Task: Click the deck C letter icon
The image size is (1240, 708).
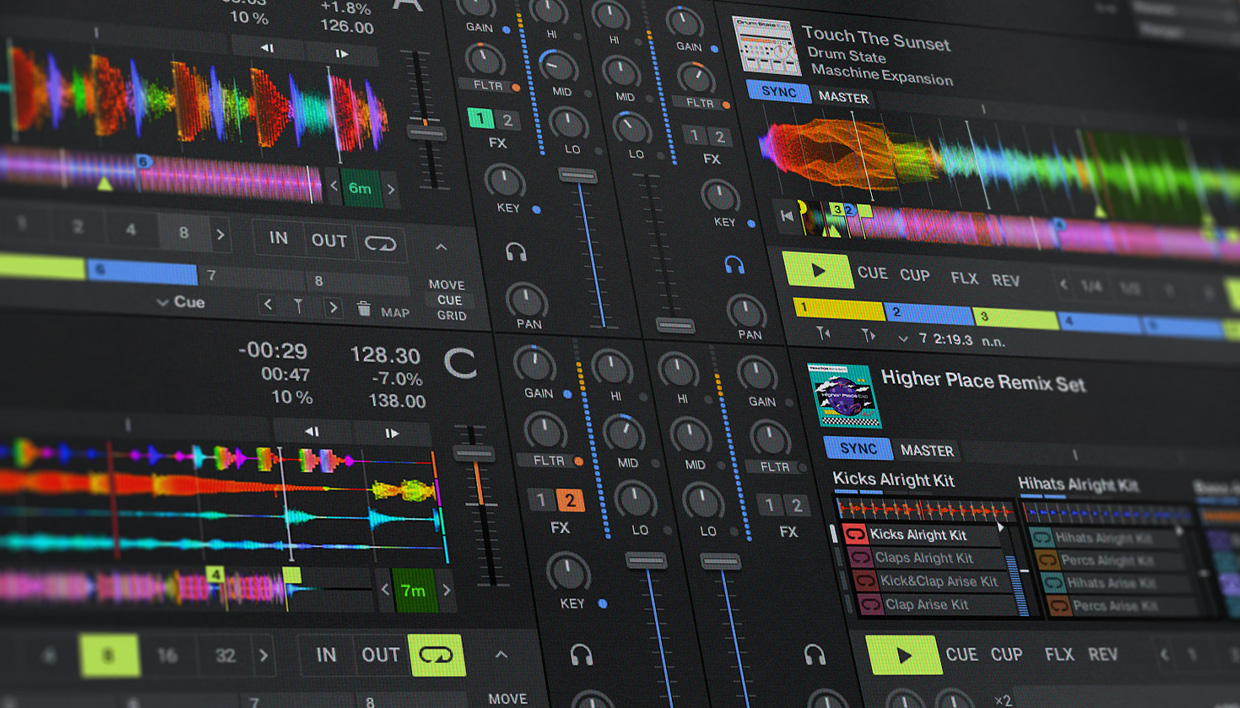Action: [461, 362]
